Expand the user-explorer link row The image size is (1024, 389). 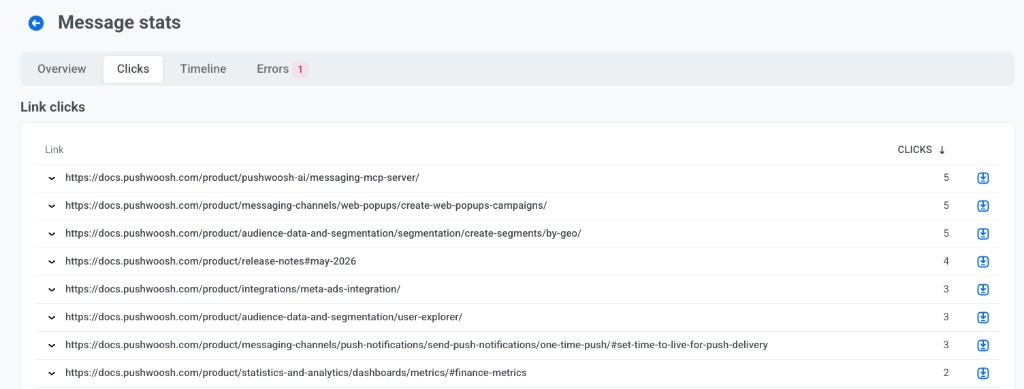pyautogui.click(x=52, y=317)
